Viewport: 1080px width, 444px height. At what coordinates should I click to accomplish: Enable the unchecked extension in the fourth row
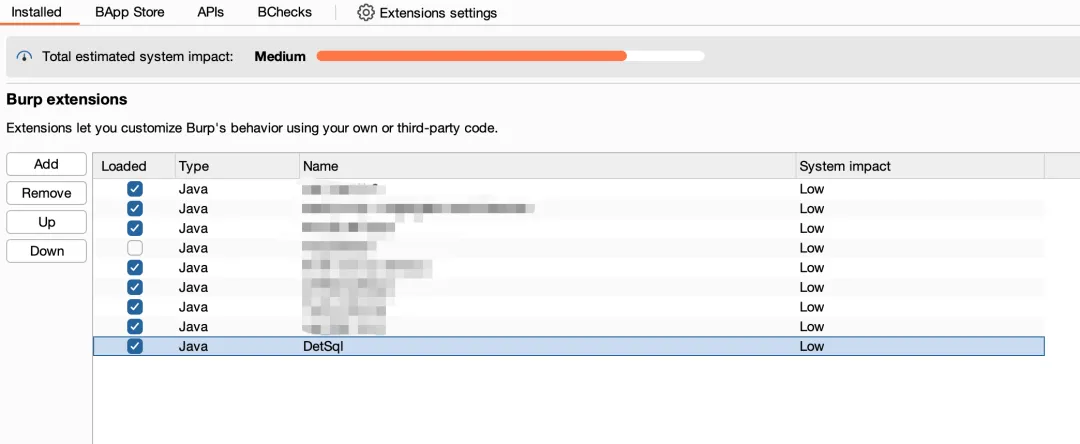coord(135,248)
